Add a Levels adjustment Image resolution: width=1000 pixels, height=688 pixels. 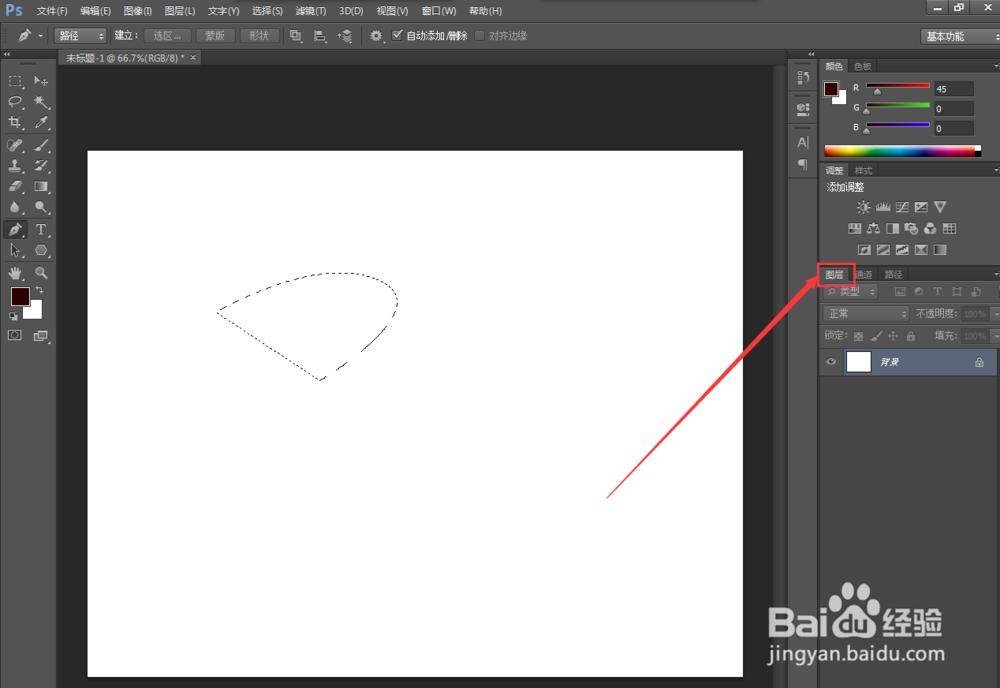pos(883,207)
